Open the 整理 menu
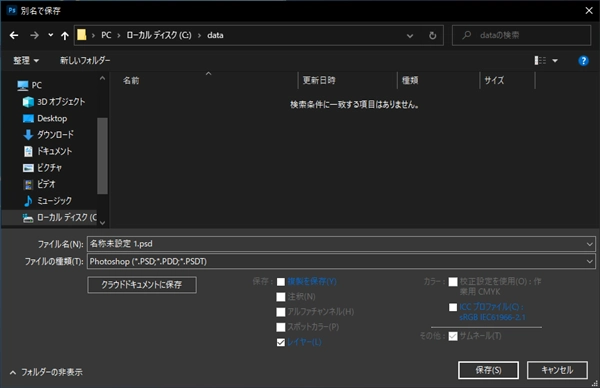Image resolution: width=600 pixels, height=388 pixels. pos(26,60)
